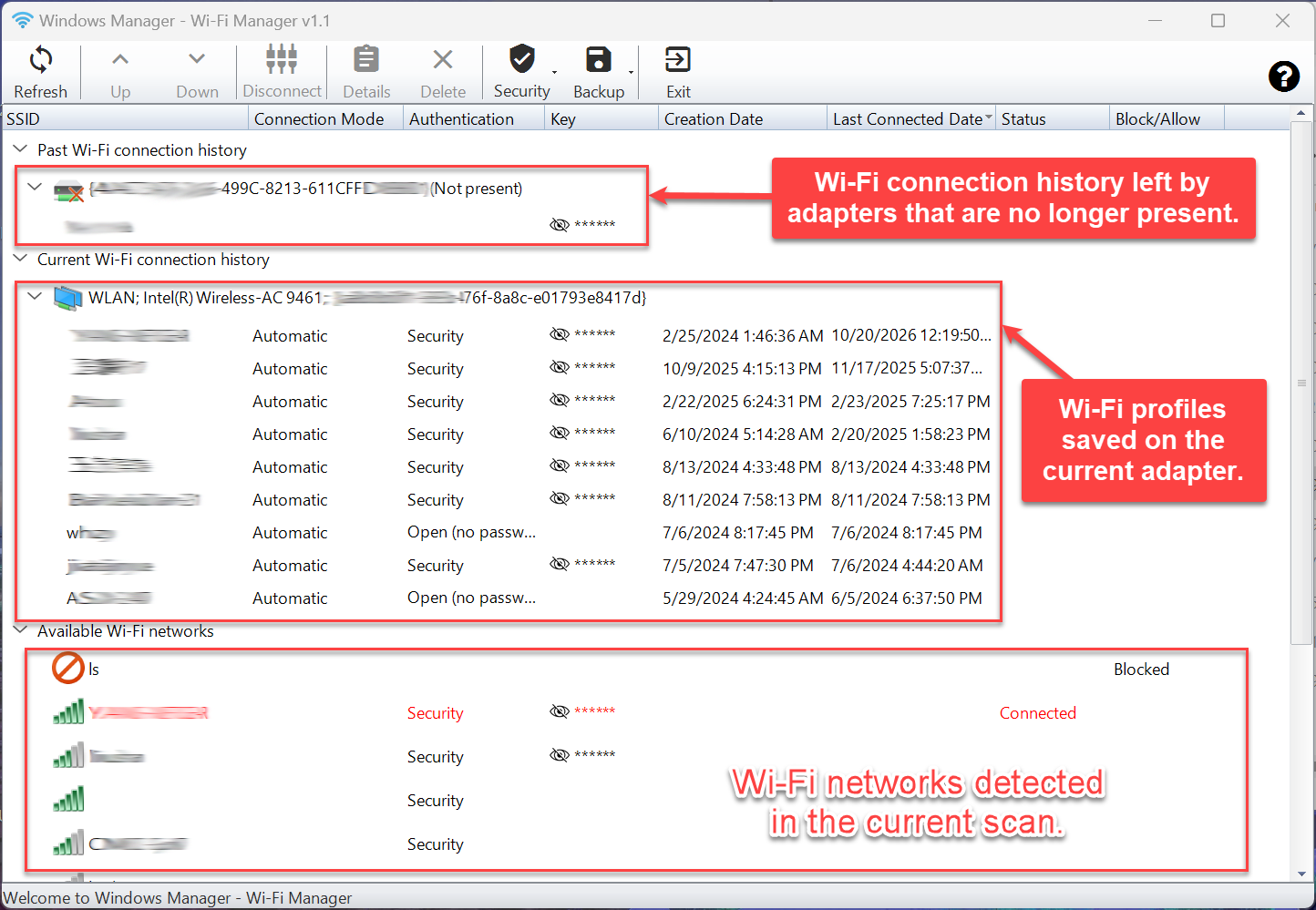The image size is (1316, 910).
Task: Reveal key of the 2/25/2024 profile
Action: point(560,334)
